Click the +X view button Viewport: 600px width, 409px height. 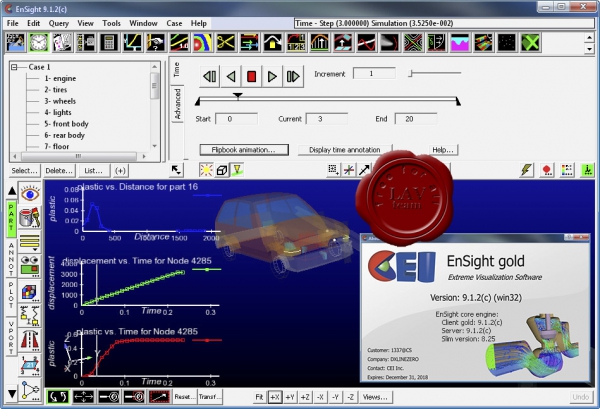pyautogui.click(x=275, y=397)
